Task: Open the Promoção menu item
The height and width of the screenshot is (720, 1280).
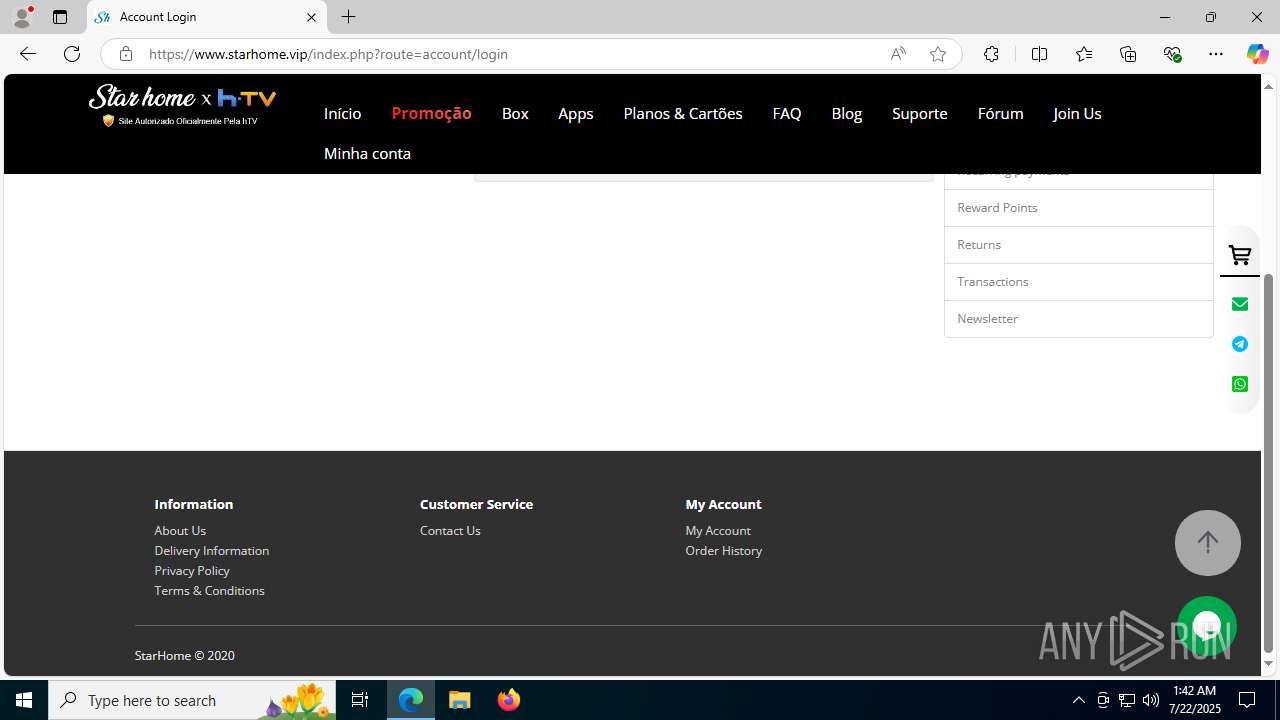Action: (431, 114)
